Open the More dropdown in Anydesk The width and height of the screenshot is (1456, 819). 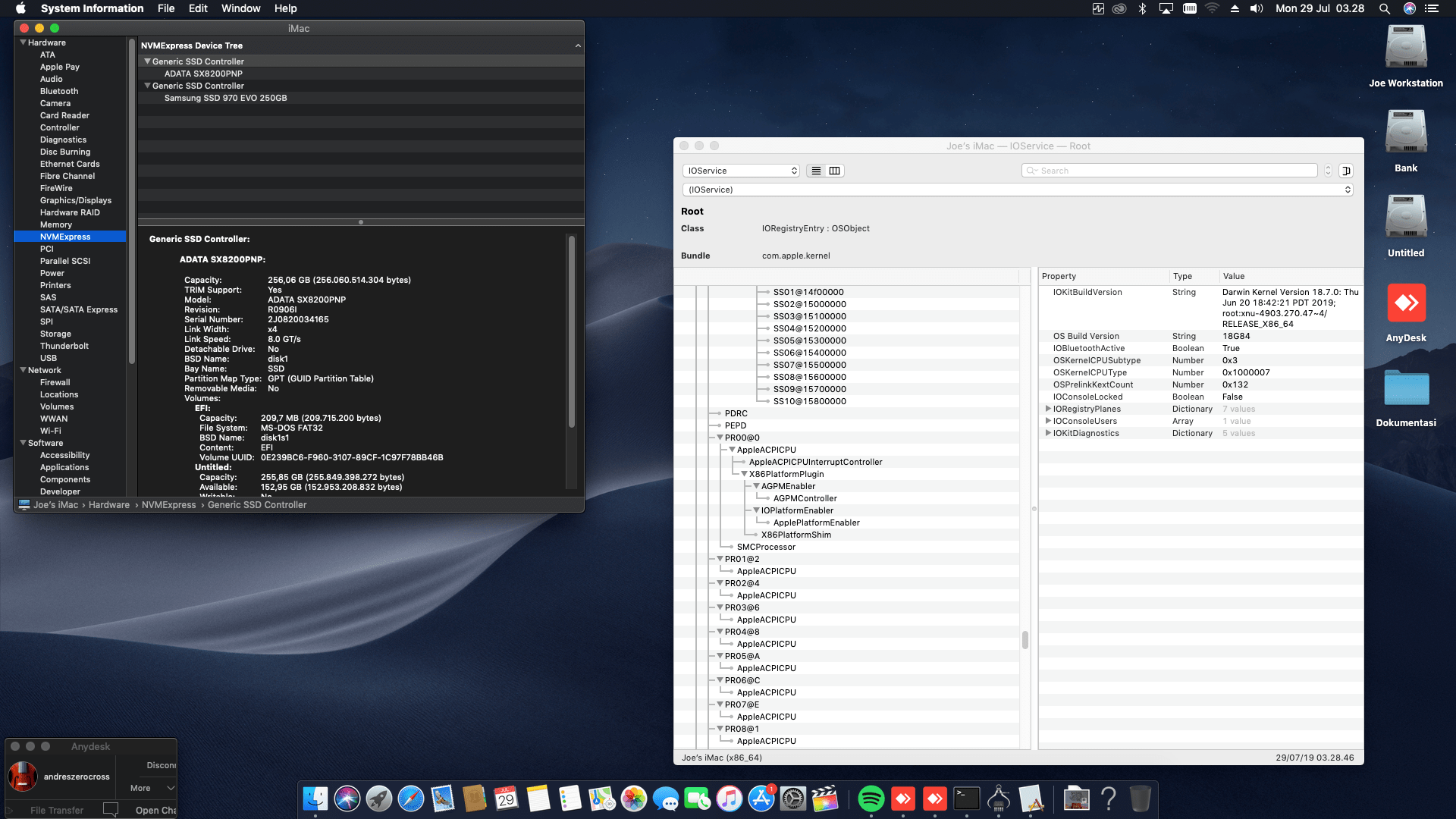pos(152,788)
